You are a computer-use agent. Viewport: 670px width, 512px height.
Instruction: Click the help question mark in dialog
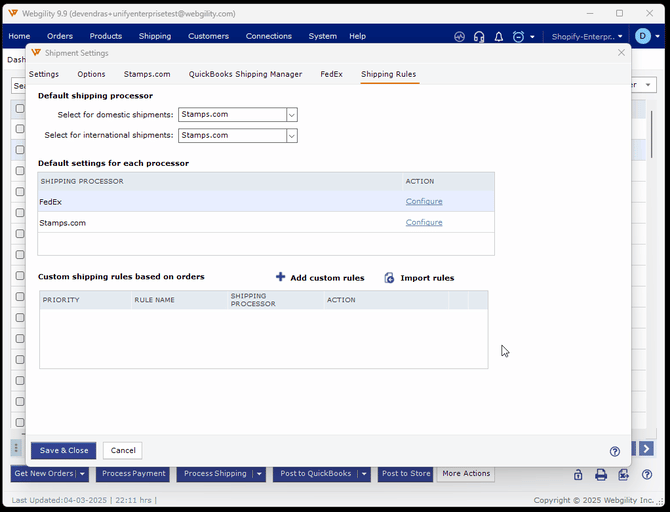click(615, 451)
